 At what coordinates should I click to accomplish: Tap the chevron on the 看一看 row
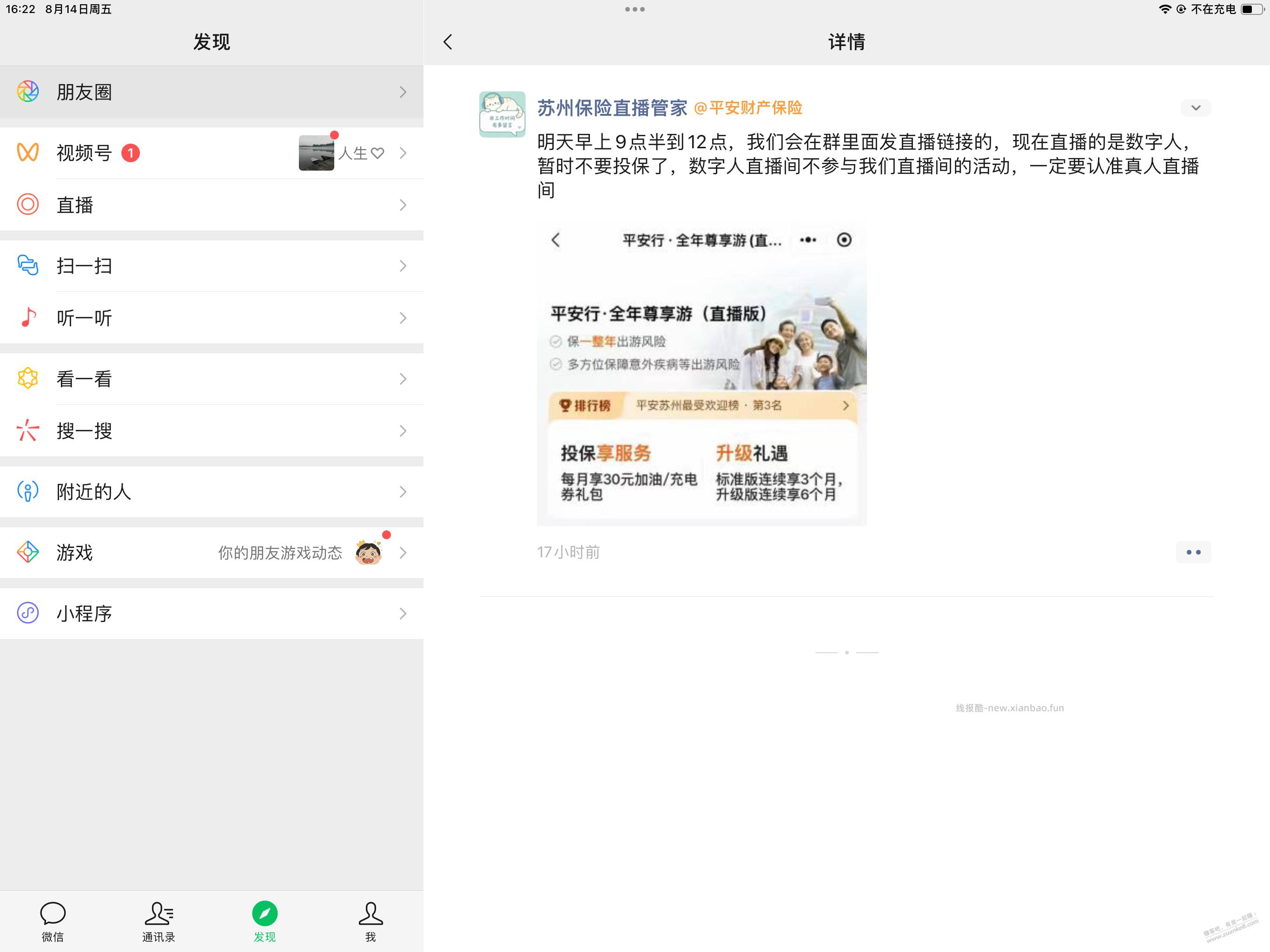403,379
